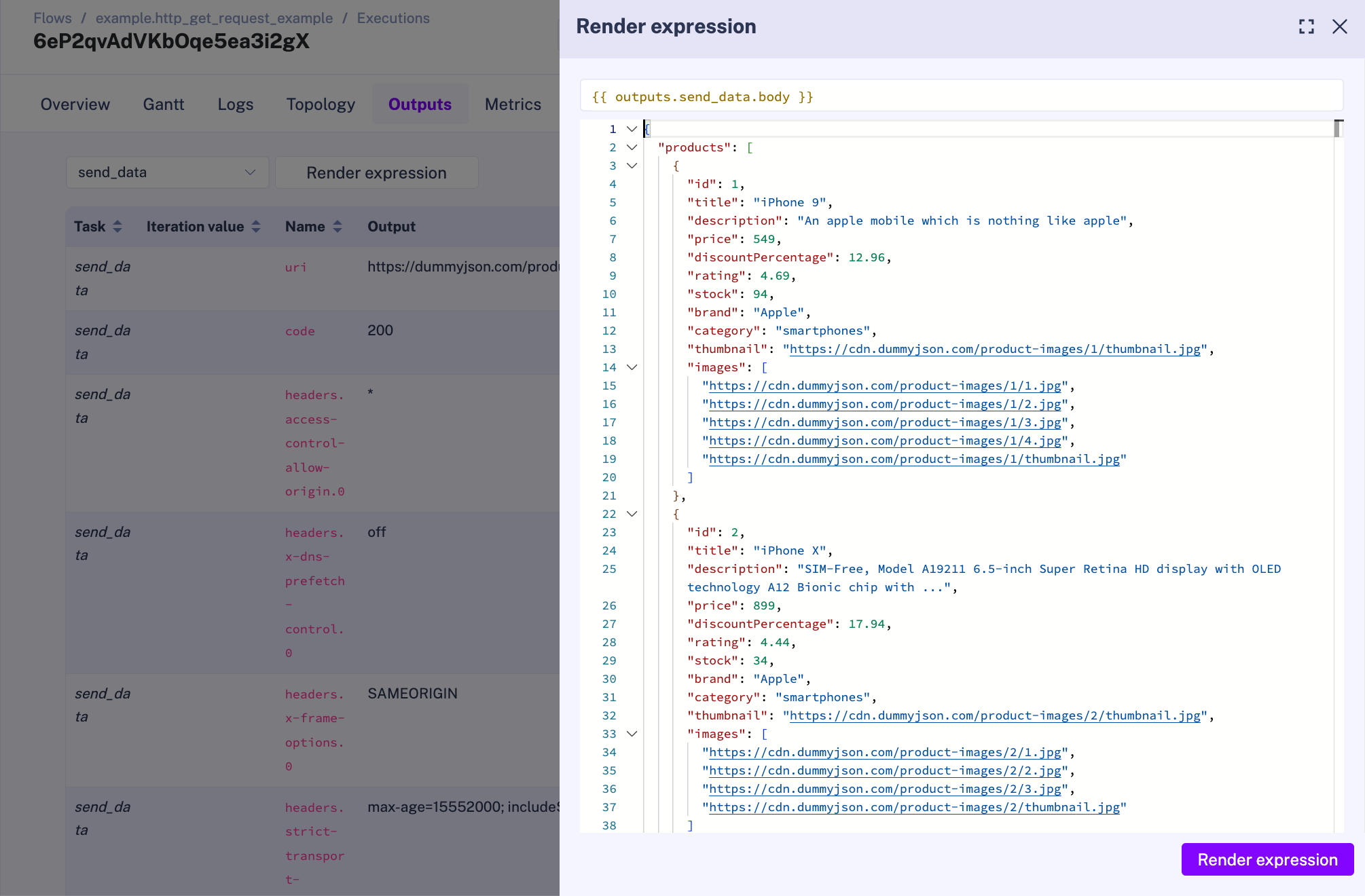The width and height of the screenshot is (1365, 896).
Task: Collapse second product object on line 22
Action: (632, 514)
